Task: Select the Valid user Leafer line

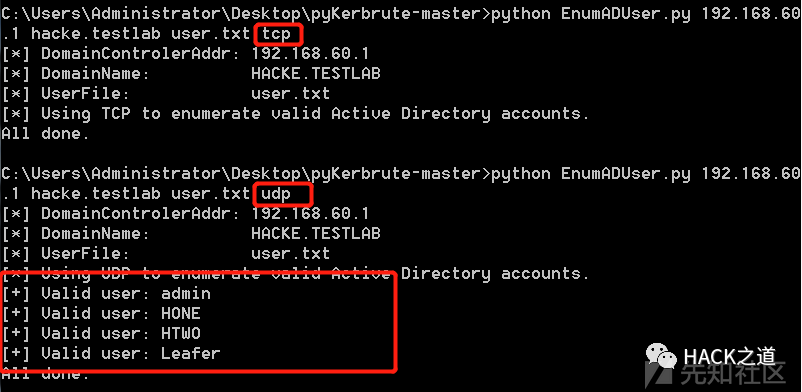Action: click(x=111, y=354)
